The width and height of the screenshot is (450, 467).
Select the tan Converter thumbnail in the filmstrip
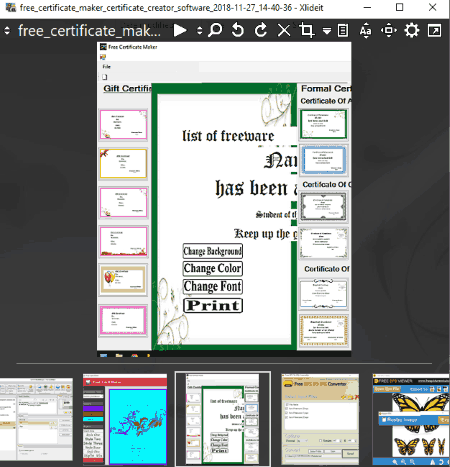[320, 419]
